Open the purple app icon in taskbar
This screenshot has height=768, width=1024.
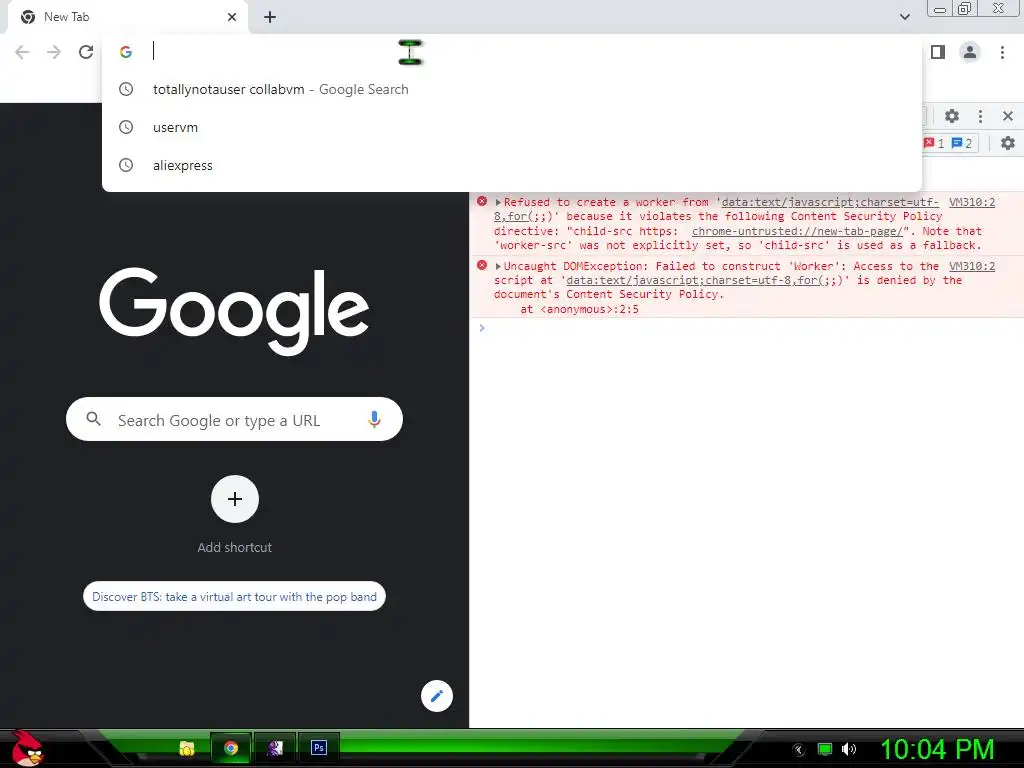275,748
